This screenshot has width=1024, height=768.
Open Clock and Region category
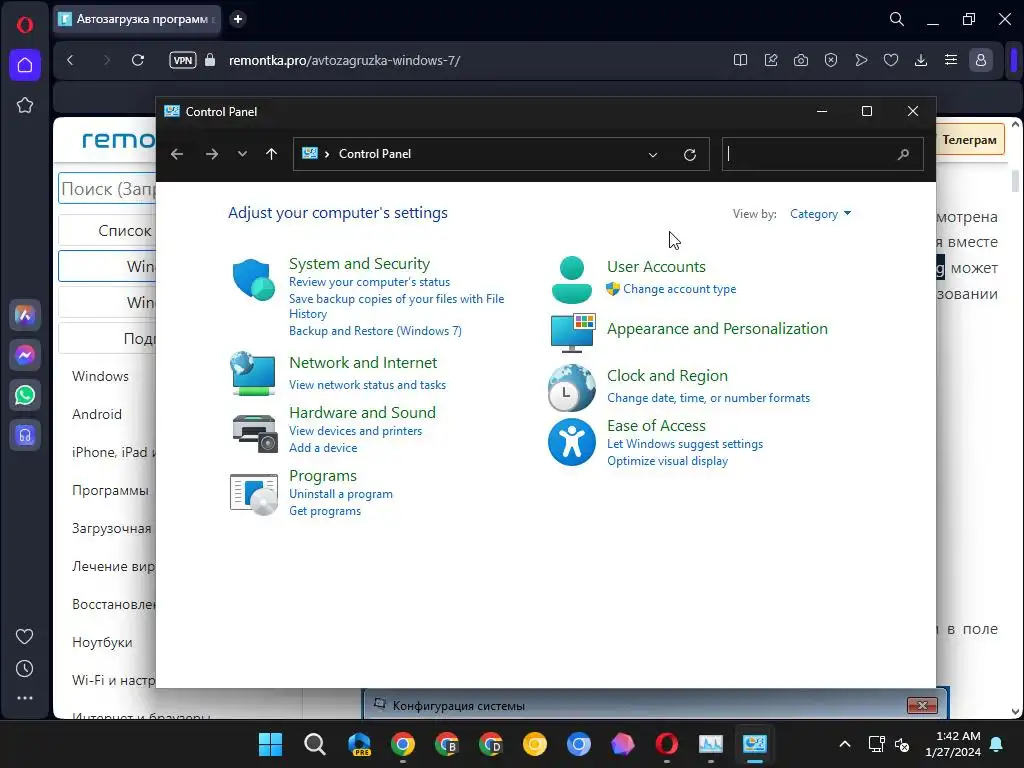click(667, 376)
